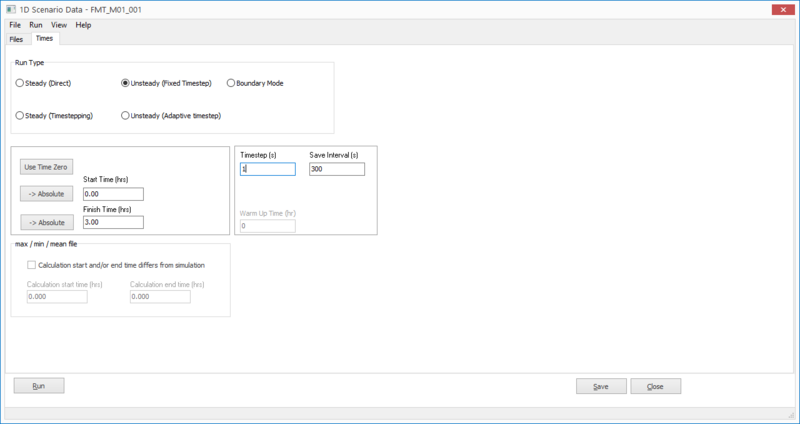
Task: Open the View menu
Action: pos(60,24)
